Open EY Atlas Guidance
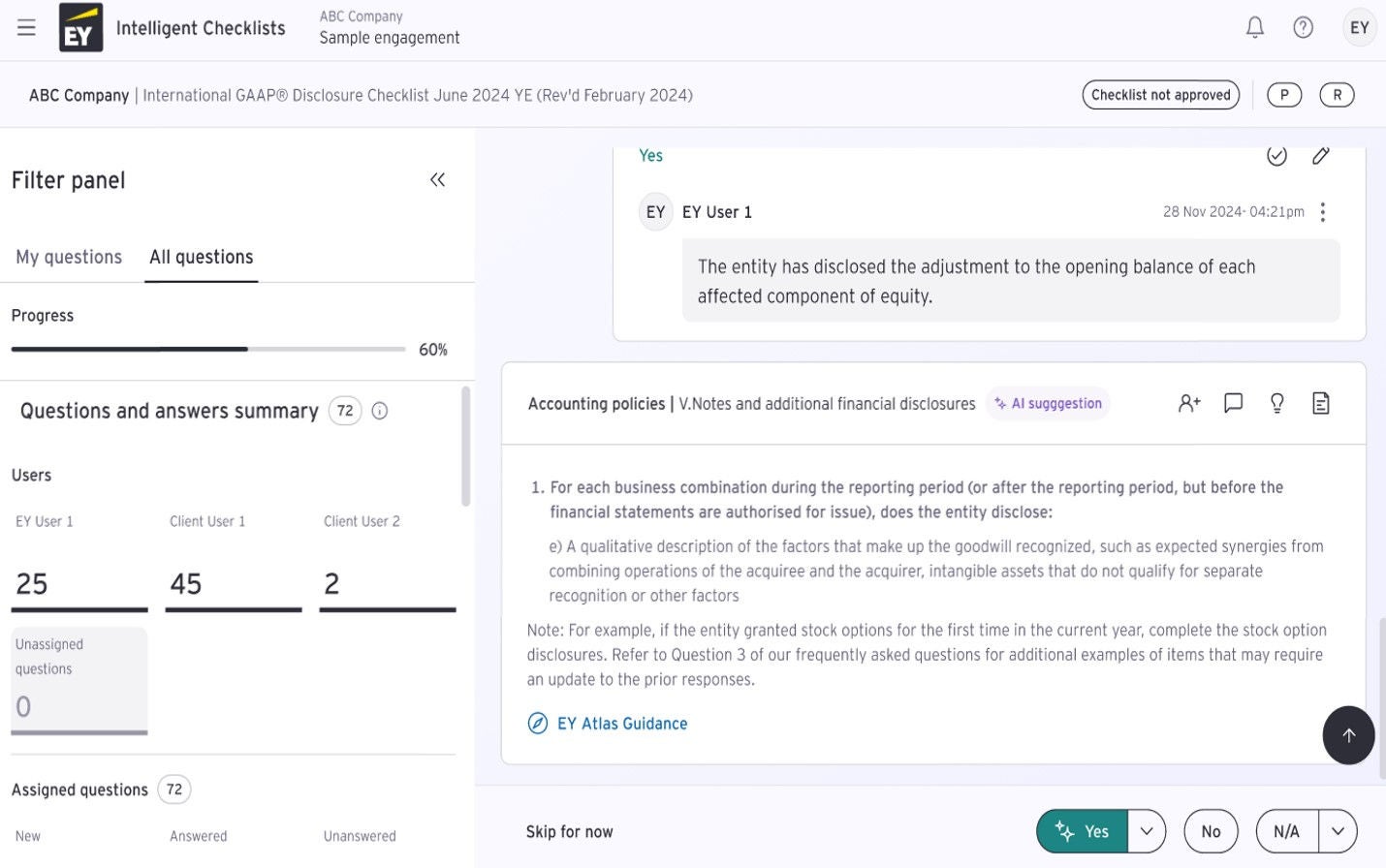The height and width of the screenshot is (868, 1386). pyautogui.click(x=621, y=723)
